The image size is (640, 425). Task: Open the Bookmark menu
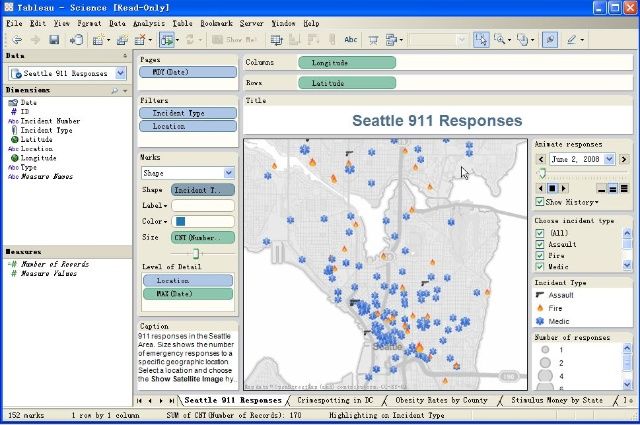(x=216, y=23)
